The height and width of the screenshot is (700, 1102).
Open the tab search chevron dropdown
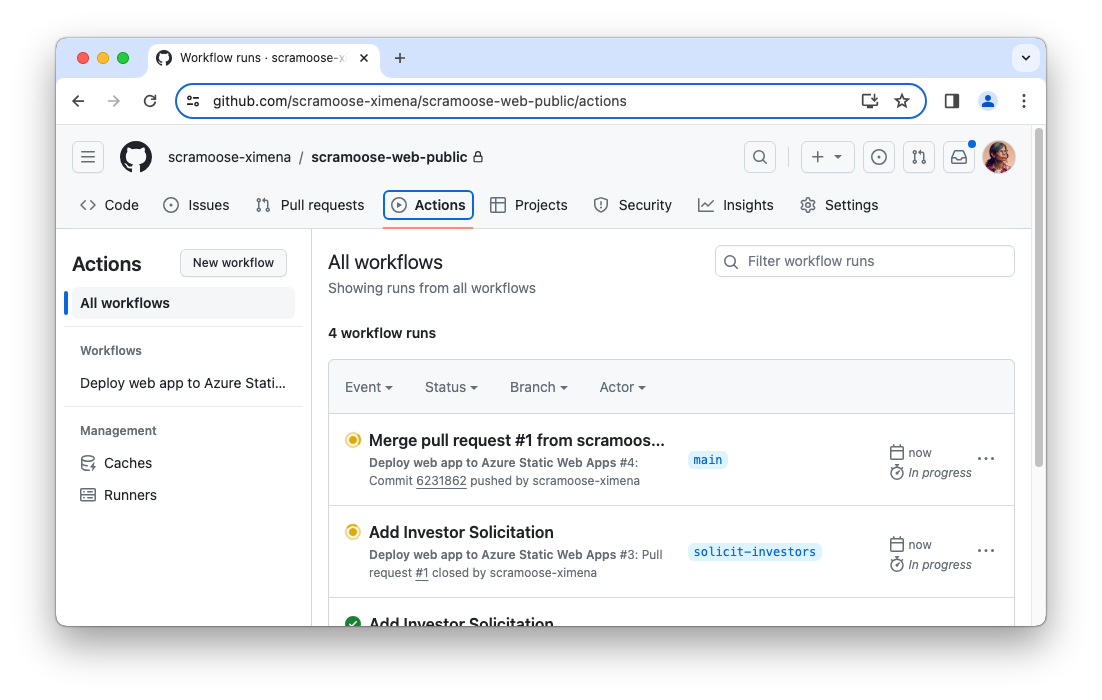[1025, 58]
